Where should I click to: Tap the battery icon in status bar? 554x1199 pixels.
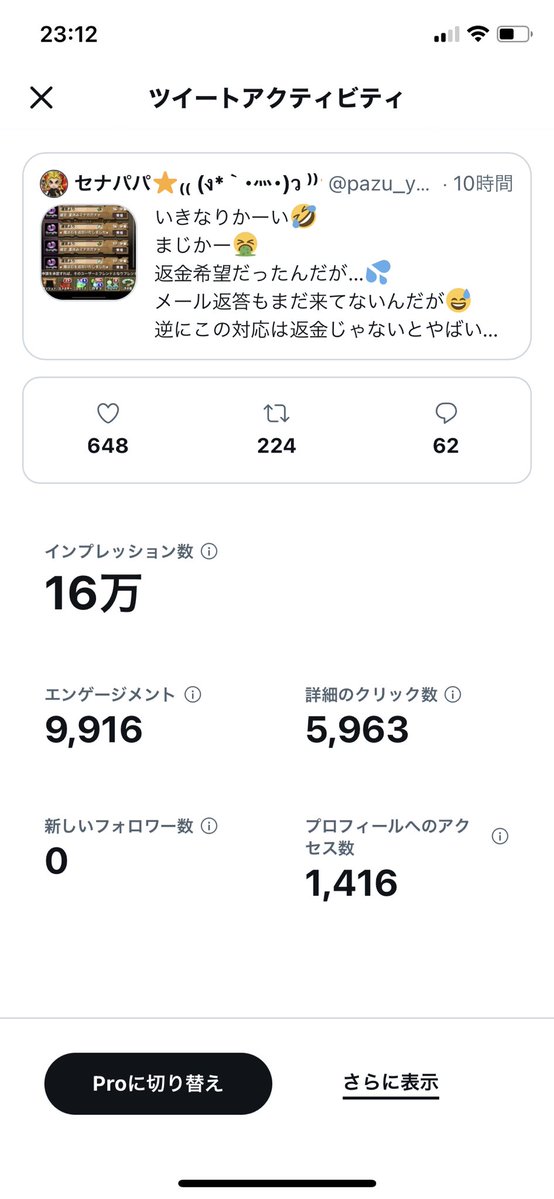click(x=514, y=34)
